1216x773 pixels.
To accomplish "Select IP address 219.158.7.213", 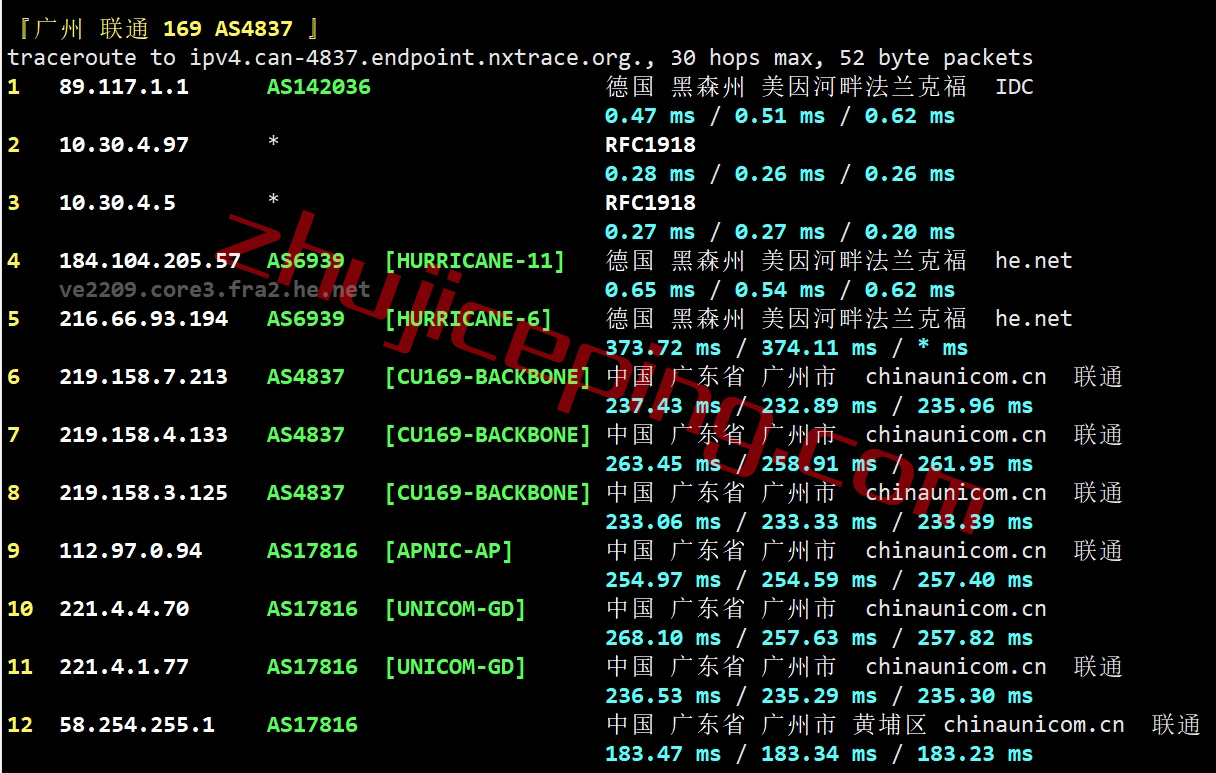I will pyautogui.click(x=143, y=377).
